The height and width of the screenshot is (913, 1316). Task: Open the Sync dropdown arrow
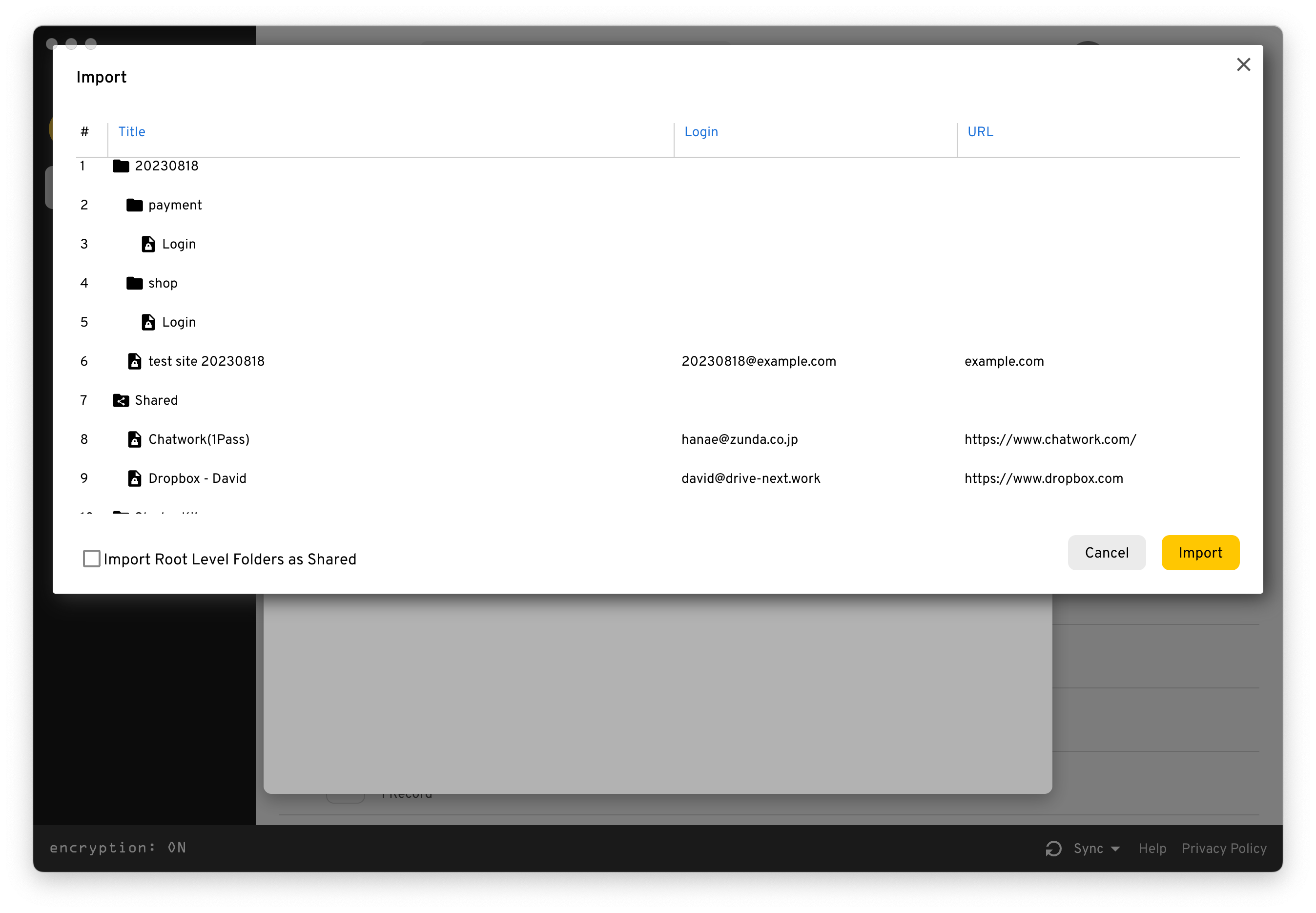[1115, 849]
